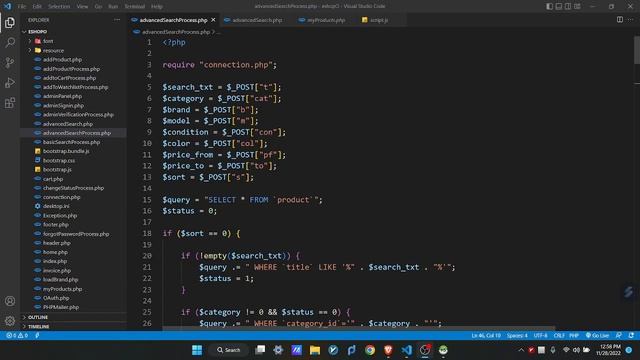Viewport: 640px width, 360px height.
Task: Open the Help menu
Action: (x=157, y=6)
